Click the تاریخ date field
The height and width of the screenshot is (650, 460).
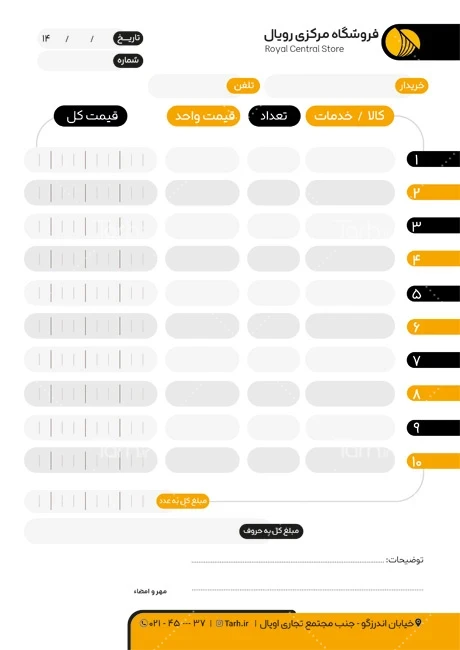point(90,39)
